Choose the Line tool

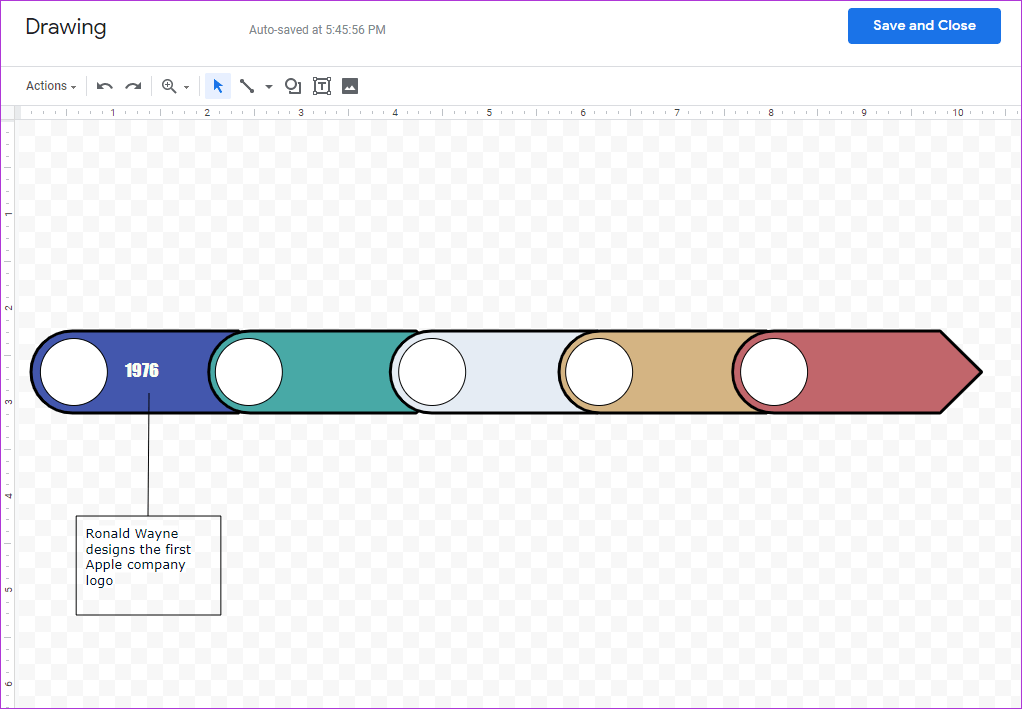247,86
